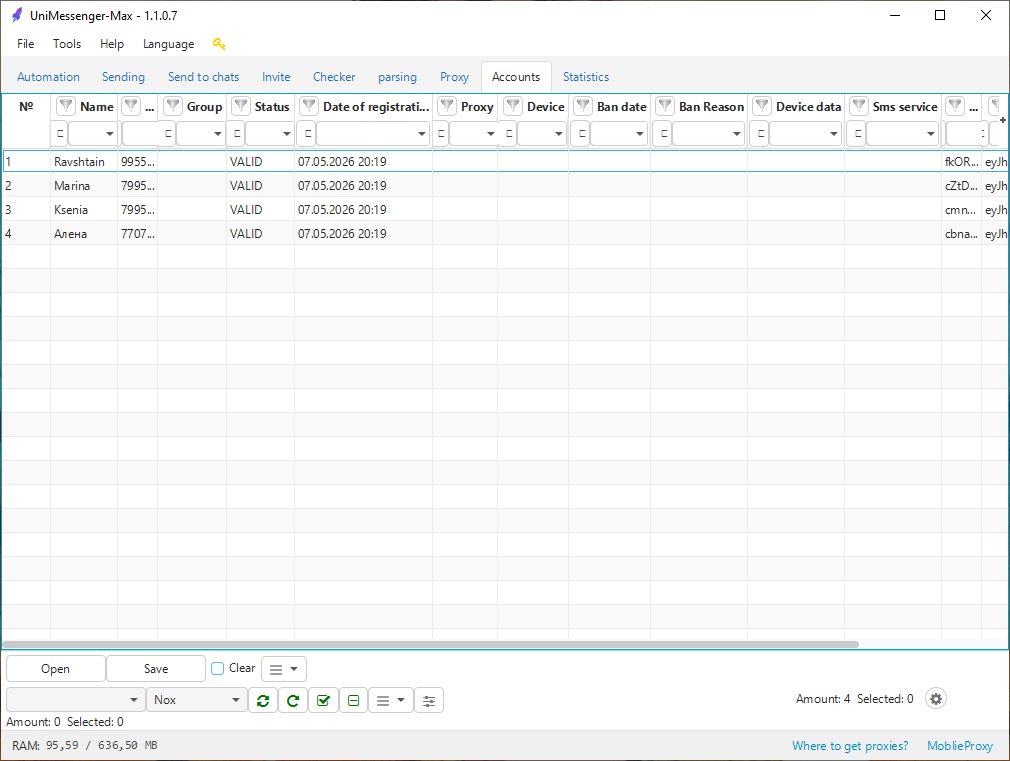
Task: Click the filter icon beside Sms service
Action: click(x=859, y=106)
